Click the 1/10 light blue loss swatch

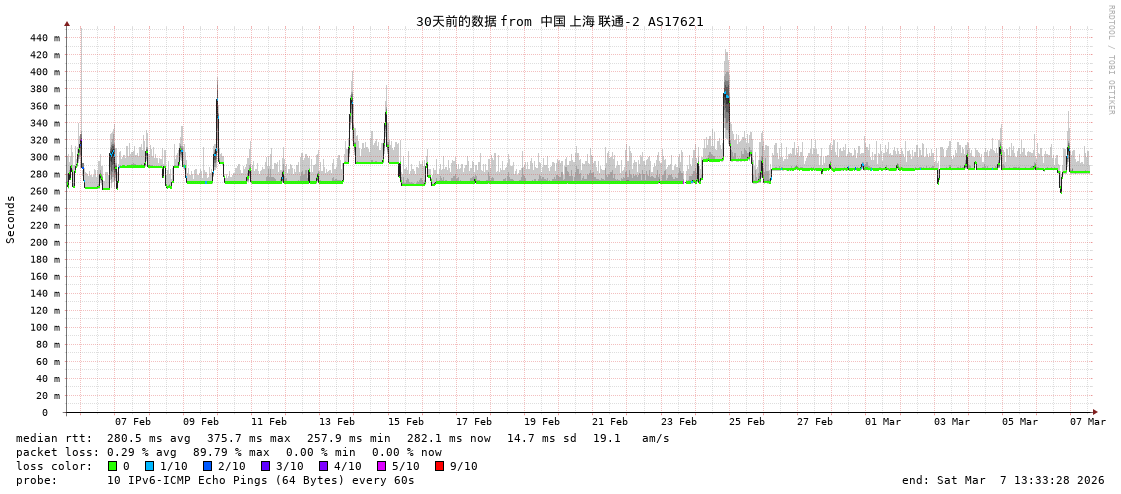150,466
